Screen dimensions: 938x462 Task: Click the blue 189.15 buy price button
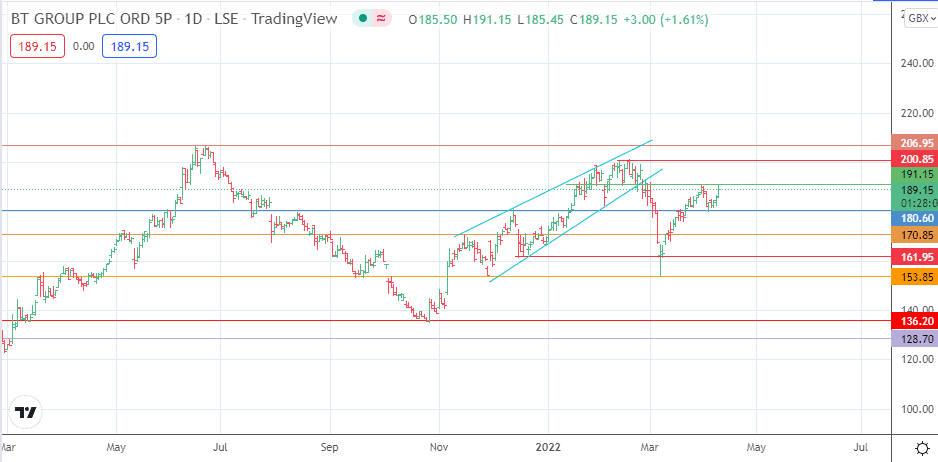(x=129, y=46)
